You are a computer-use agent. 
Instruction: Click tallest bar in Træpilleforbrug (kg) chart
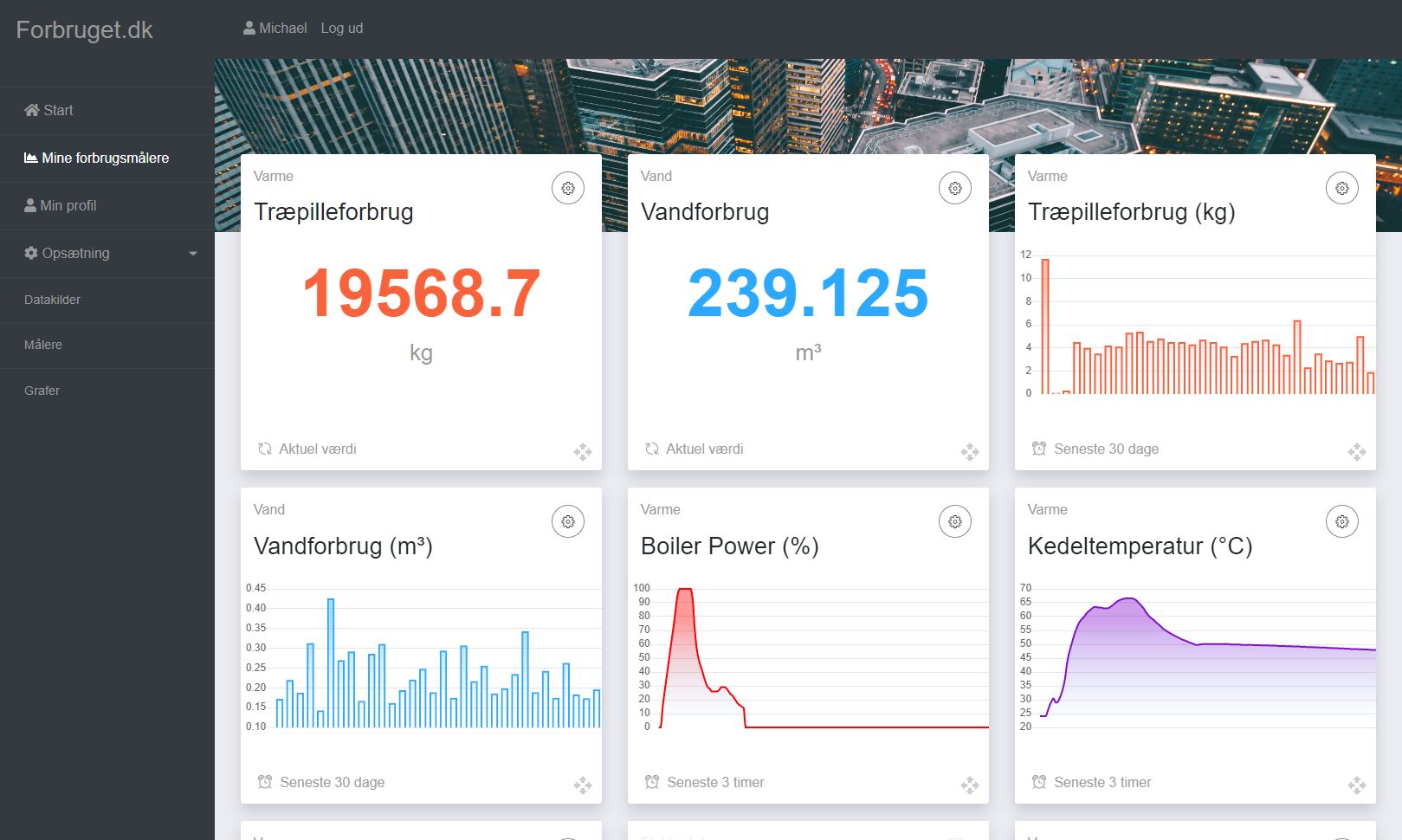coord(1045,326)
